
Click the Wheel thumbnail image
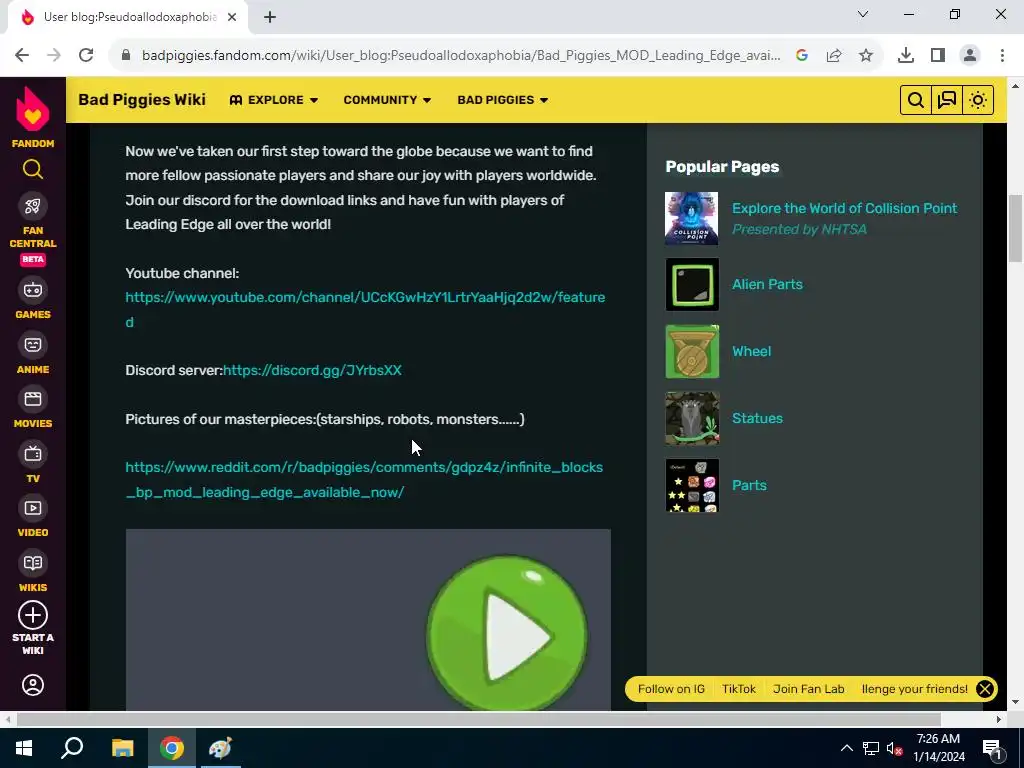[692, 351]
